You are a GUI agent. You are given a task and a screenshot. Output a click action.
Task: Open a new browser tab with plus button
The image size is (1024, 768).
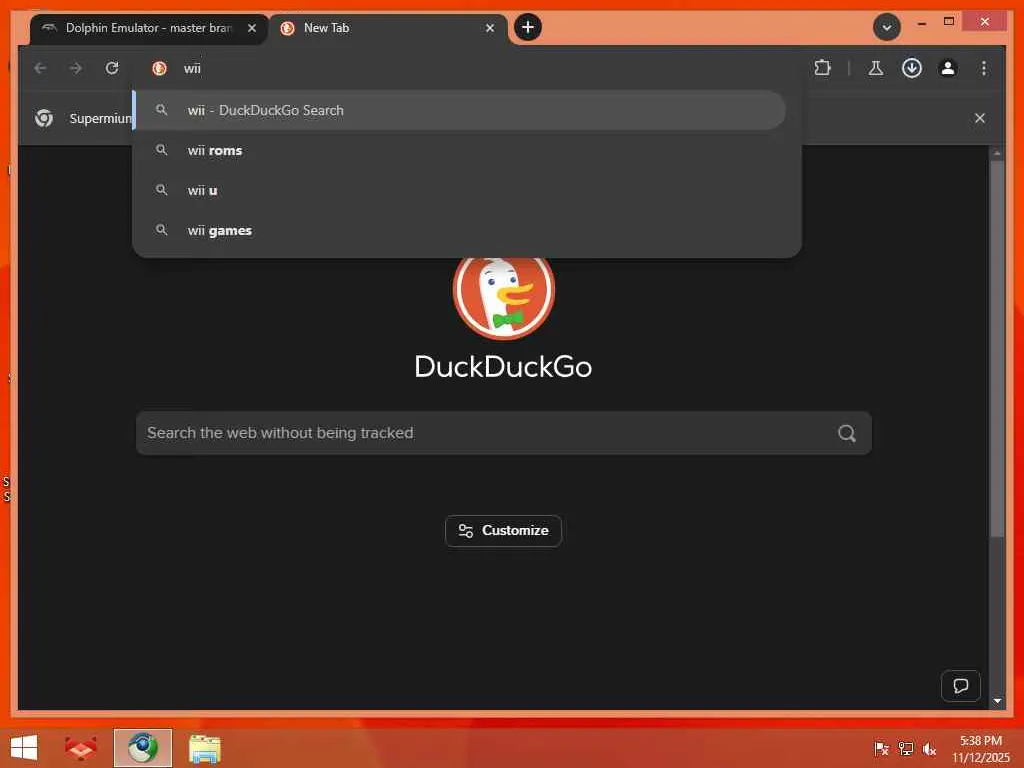tap(528, 27)
